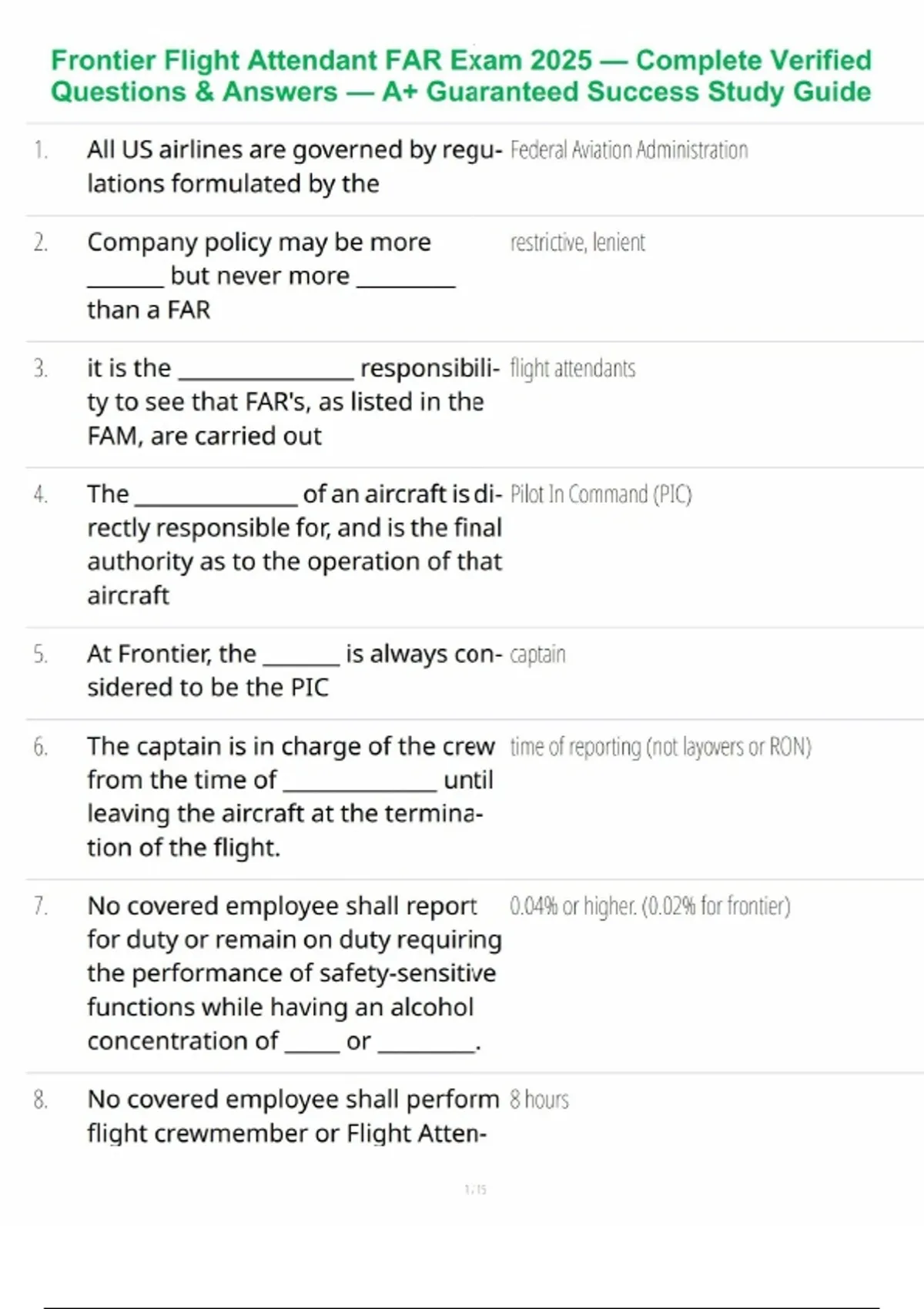The width and height of the screenshot is (924, 1309).
Task: Click the answer 'time of reporting (not layovers or RON)'
Action: (x=660, y=747)
